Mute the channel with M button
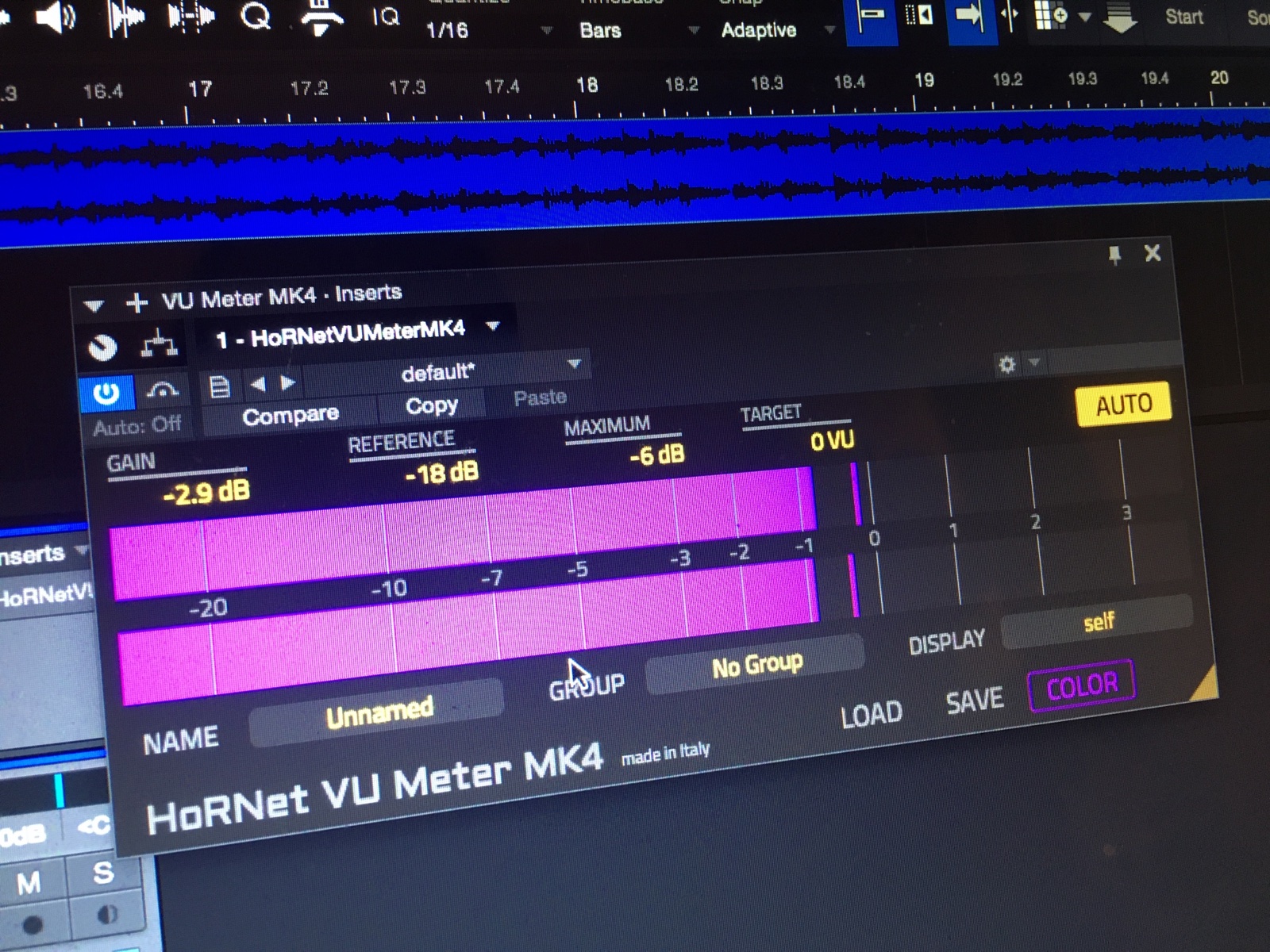Viewport: 1270px width, 952px height. pos(29,882)
